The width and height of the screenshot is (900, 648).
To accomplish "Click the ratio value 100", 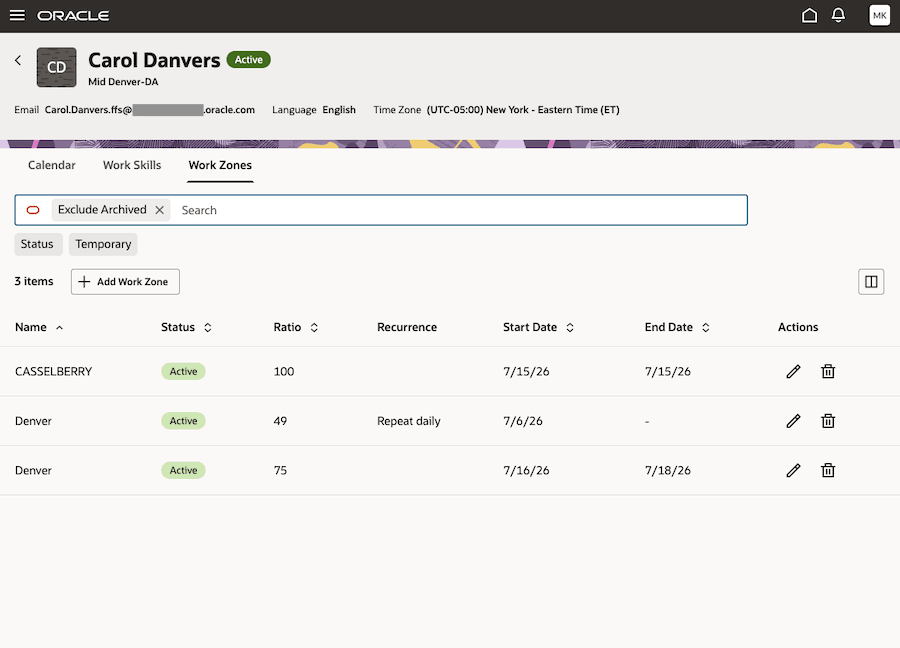I will [x=284, y=372].
